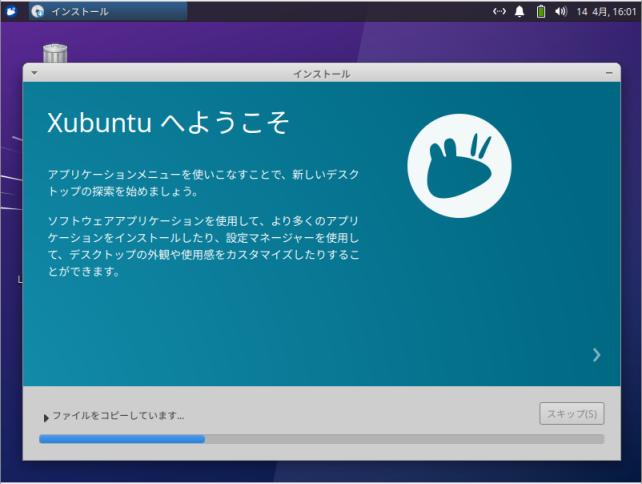The image size is (642, 484).
Task: Expand the ファイルをコピーしています details triangle
Action: (46, 418)
